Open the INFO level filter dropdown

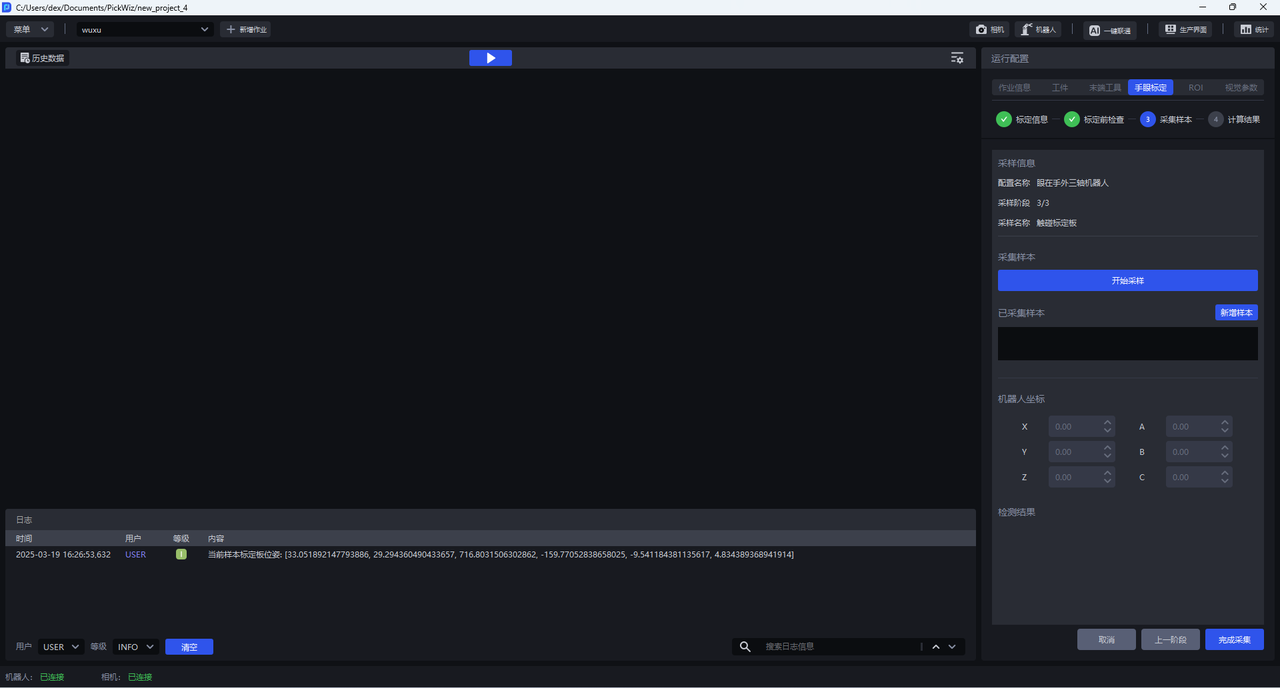[136, 647]
